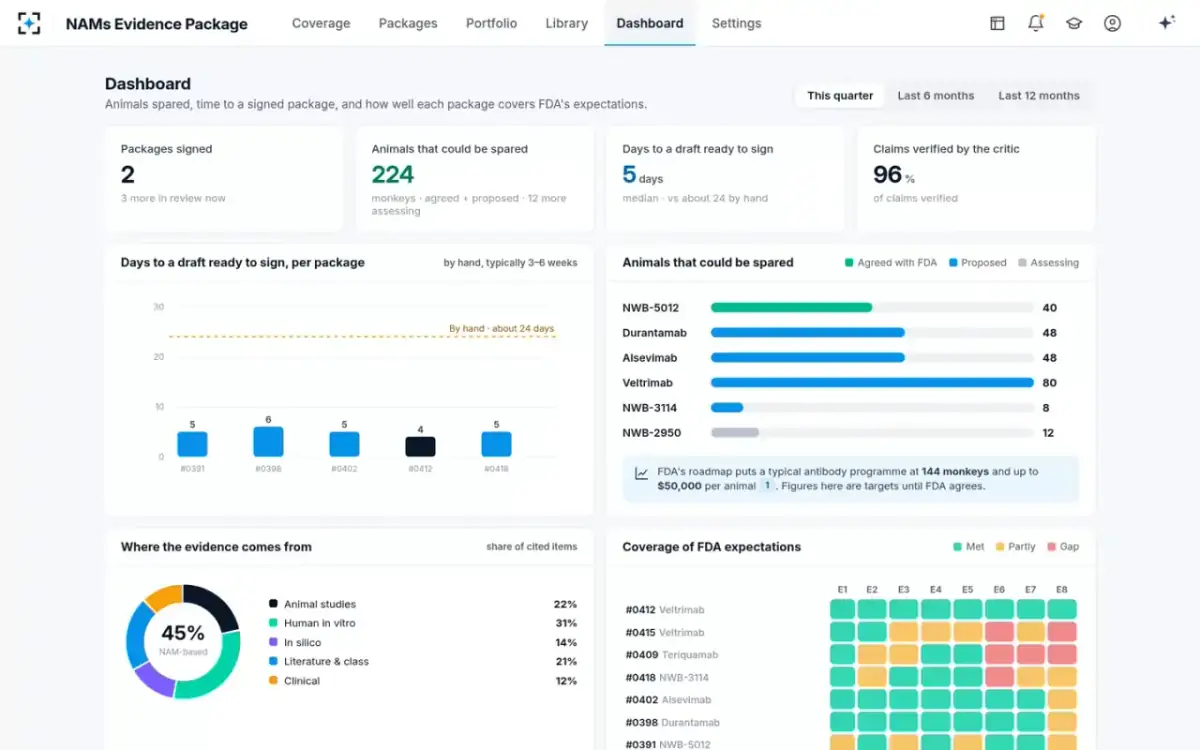1200x750 pixels.
Task: Click the Durantamab progress bar
Action: coord(808,333)
